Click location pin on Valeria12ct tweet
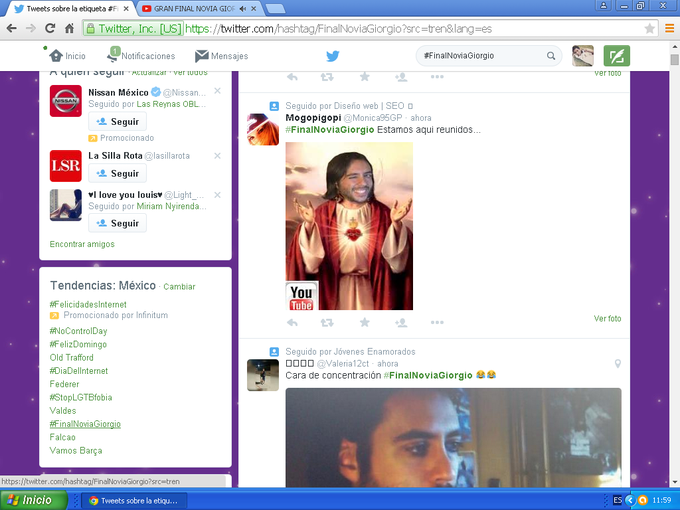The height and width of the screenshot is (510, 680). point(618,364)
